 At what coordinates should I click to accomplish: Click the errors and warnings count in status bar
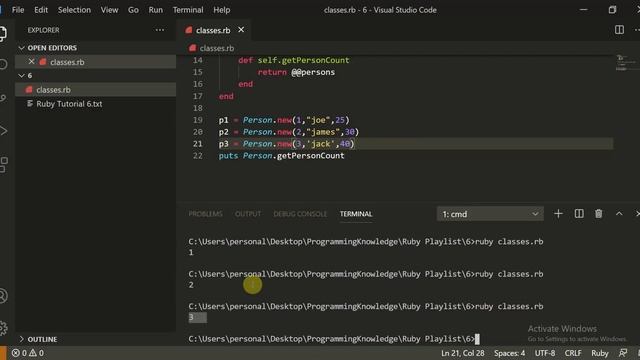pos(28,353)
